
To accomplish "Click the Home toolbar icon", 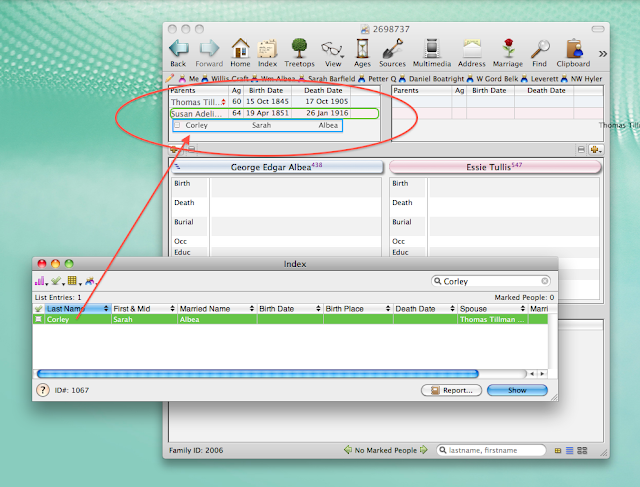I will pos(240,51).
